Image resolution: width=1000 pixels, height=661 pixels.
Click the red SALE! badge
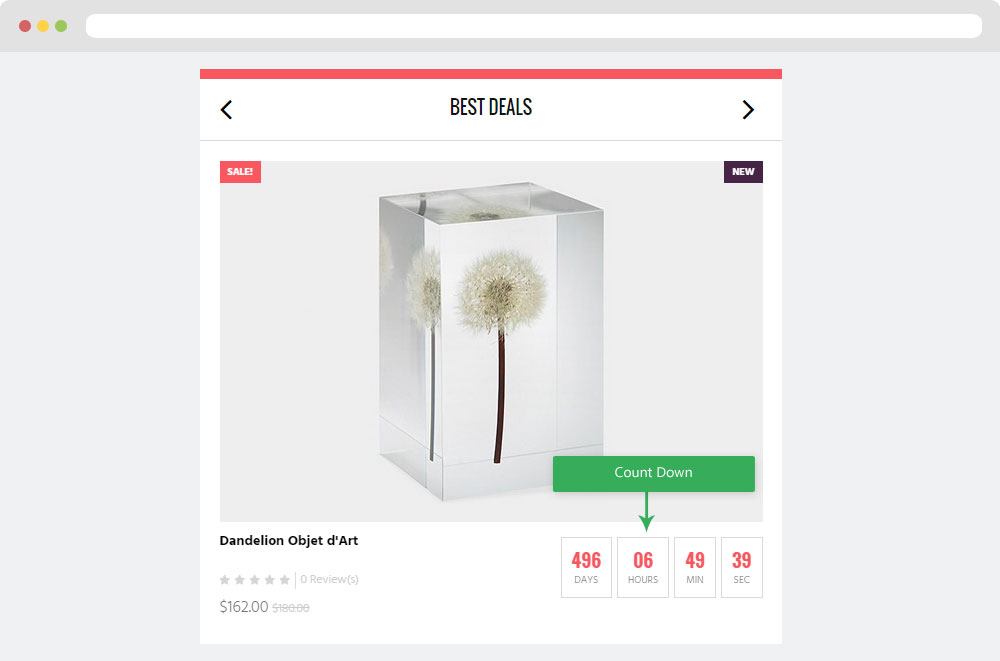click(240, 172)
